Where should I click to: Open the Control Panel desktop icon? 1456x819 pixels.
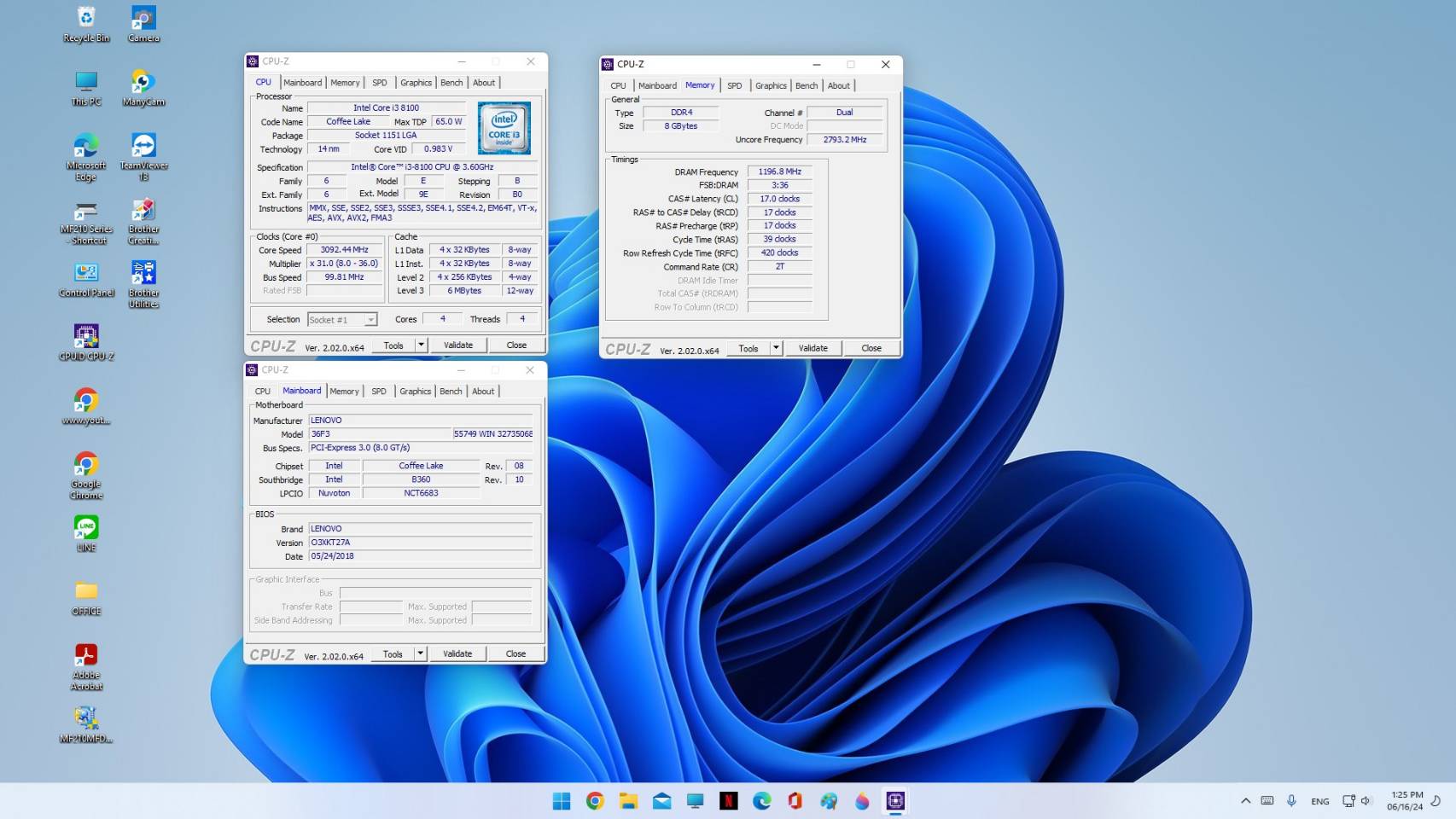[86, 279]
